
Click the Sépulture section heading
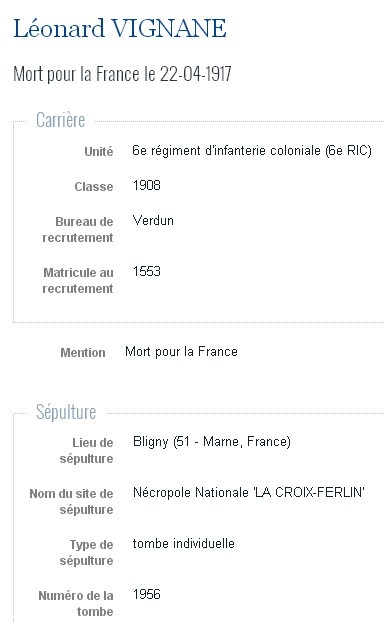click(66, 412)
